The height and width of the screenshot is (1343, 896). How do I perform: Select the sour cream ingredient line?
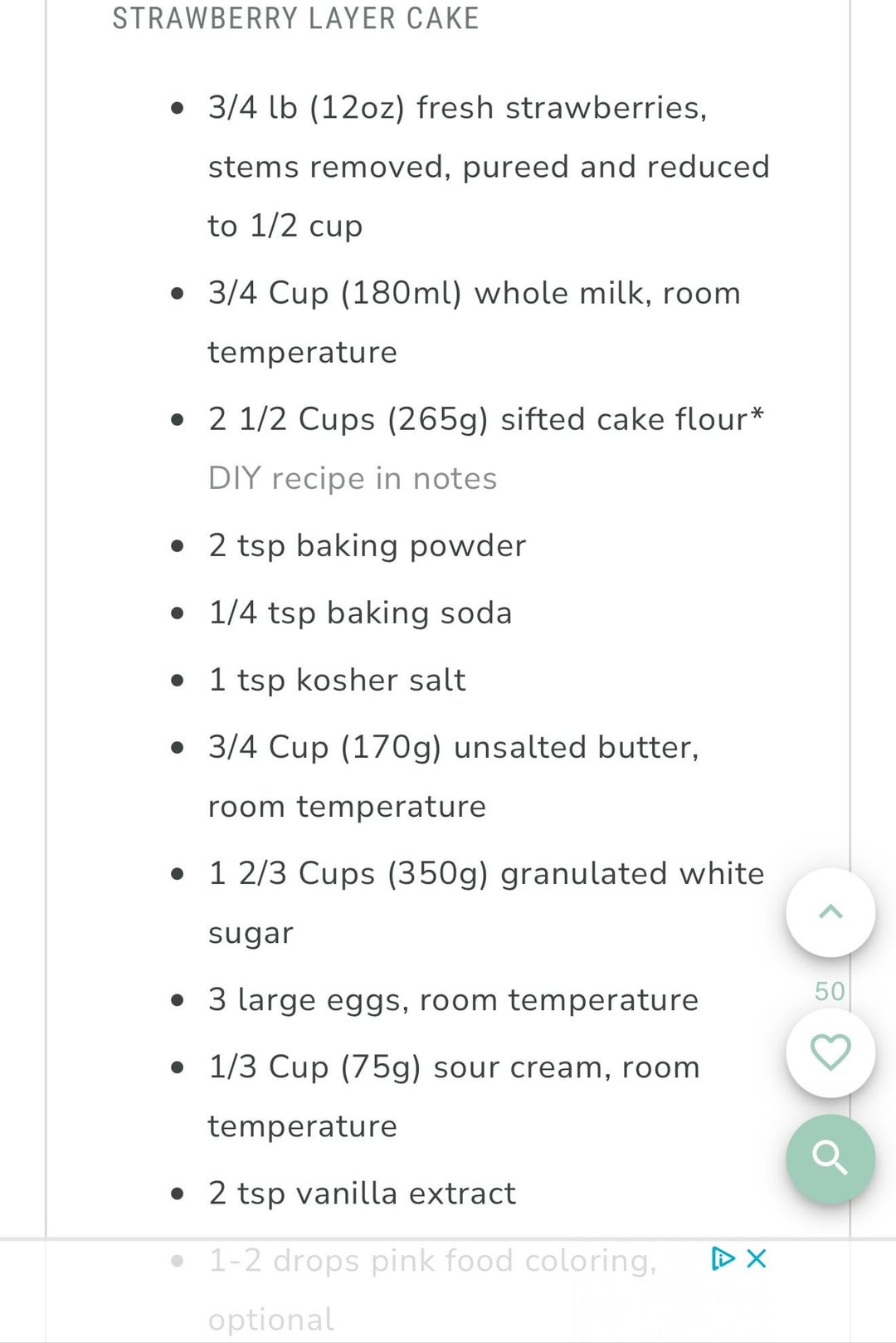tap(454, 1067)
